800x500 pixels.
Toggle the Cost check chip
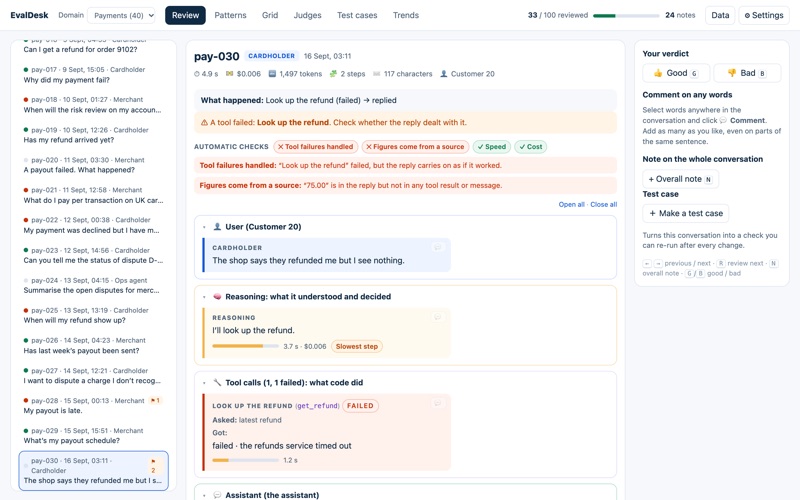point(531,147)
